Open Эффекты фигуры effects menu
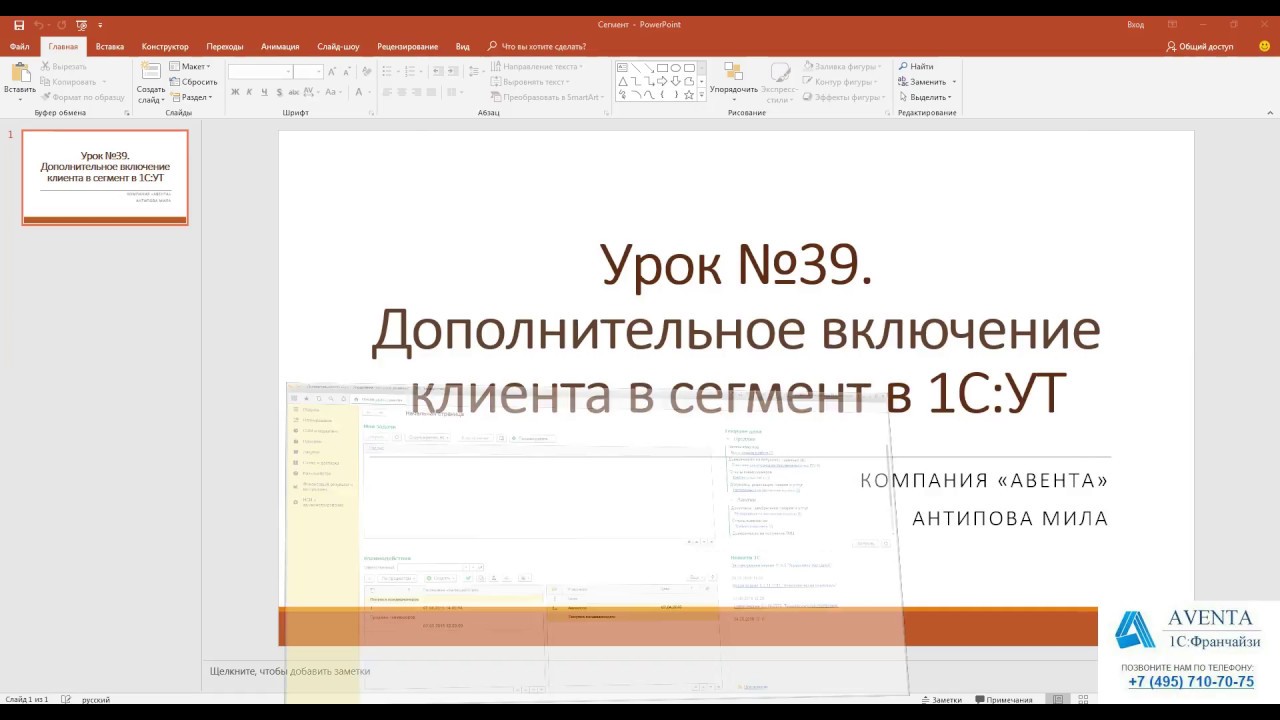This screenshot has width=1280, height=720. coord(845,97)
